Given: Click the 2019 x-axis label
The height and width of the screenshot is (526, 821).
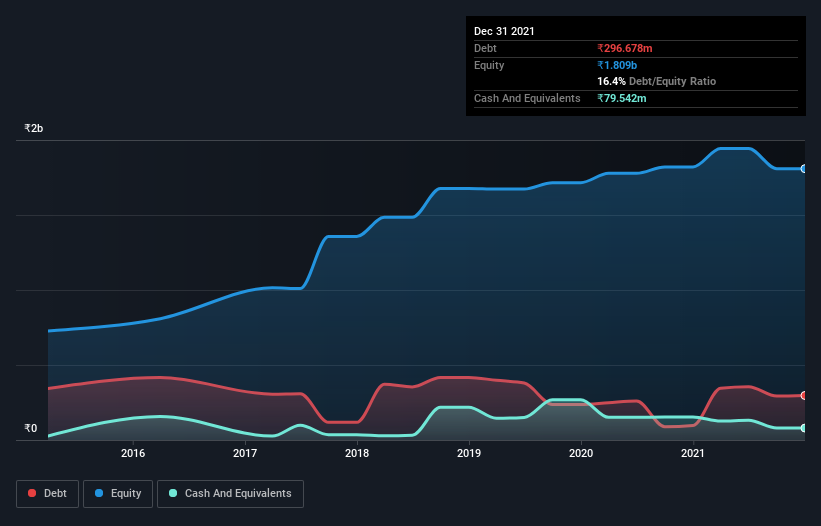Looking at the screenshot, I should point(469,453).
